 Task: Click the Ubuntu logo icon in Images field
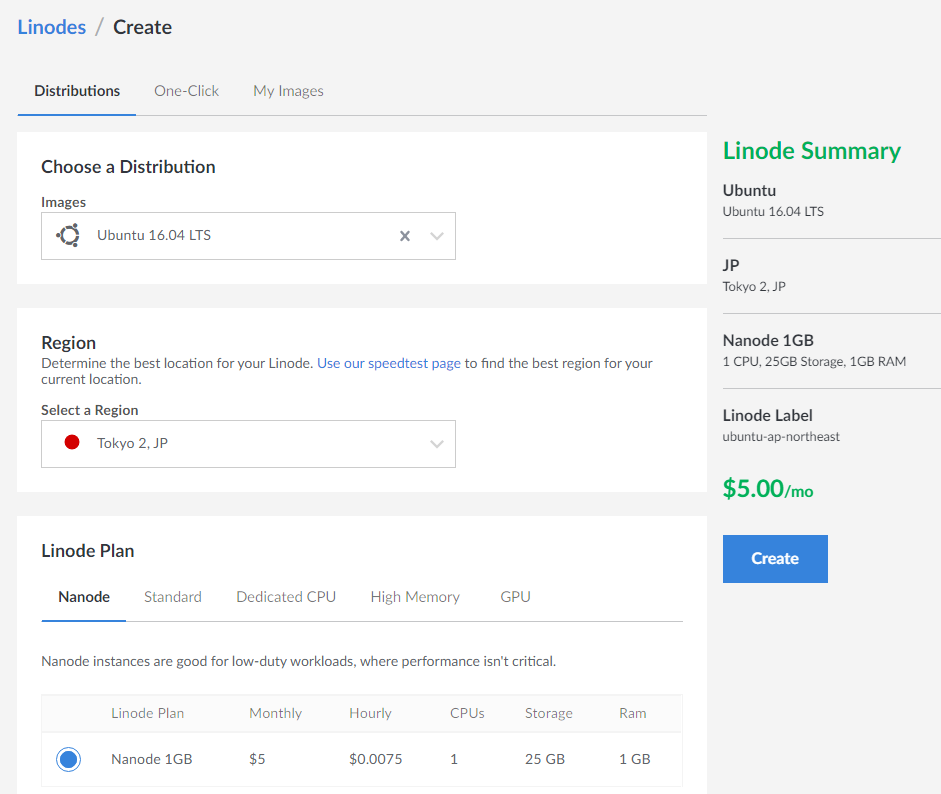pyautogui.click(x=68, y=235)
